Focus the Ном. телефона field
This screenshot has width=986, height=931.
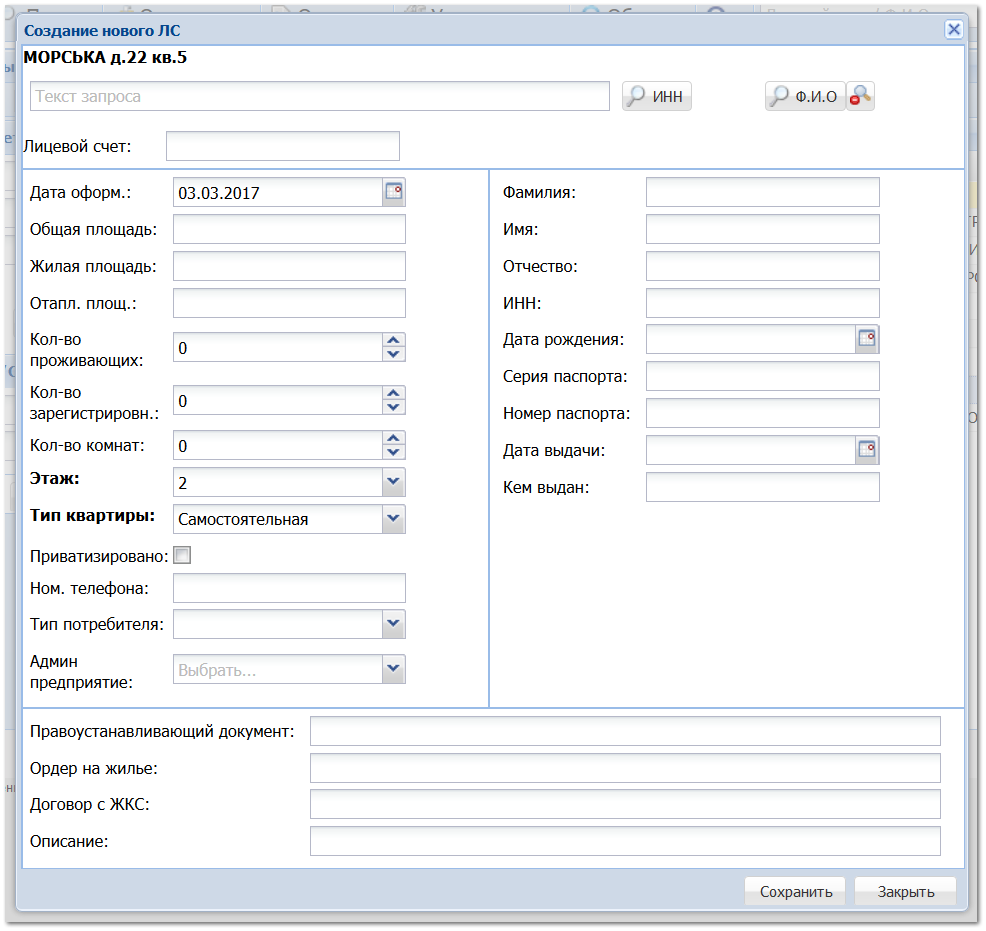[x=289, y=588]
